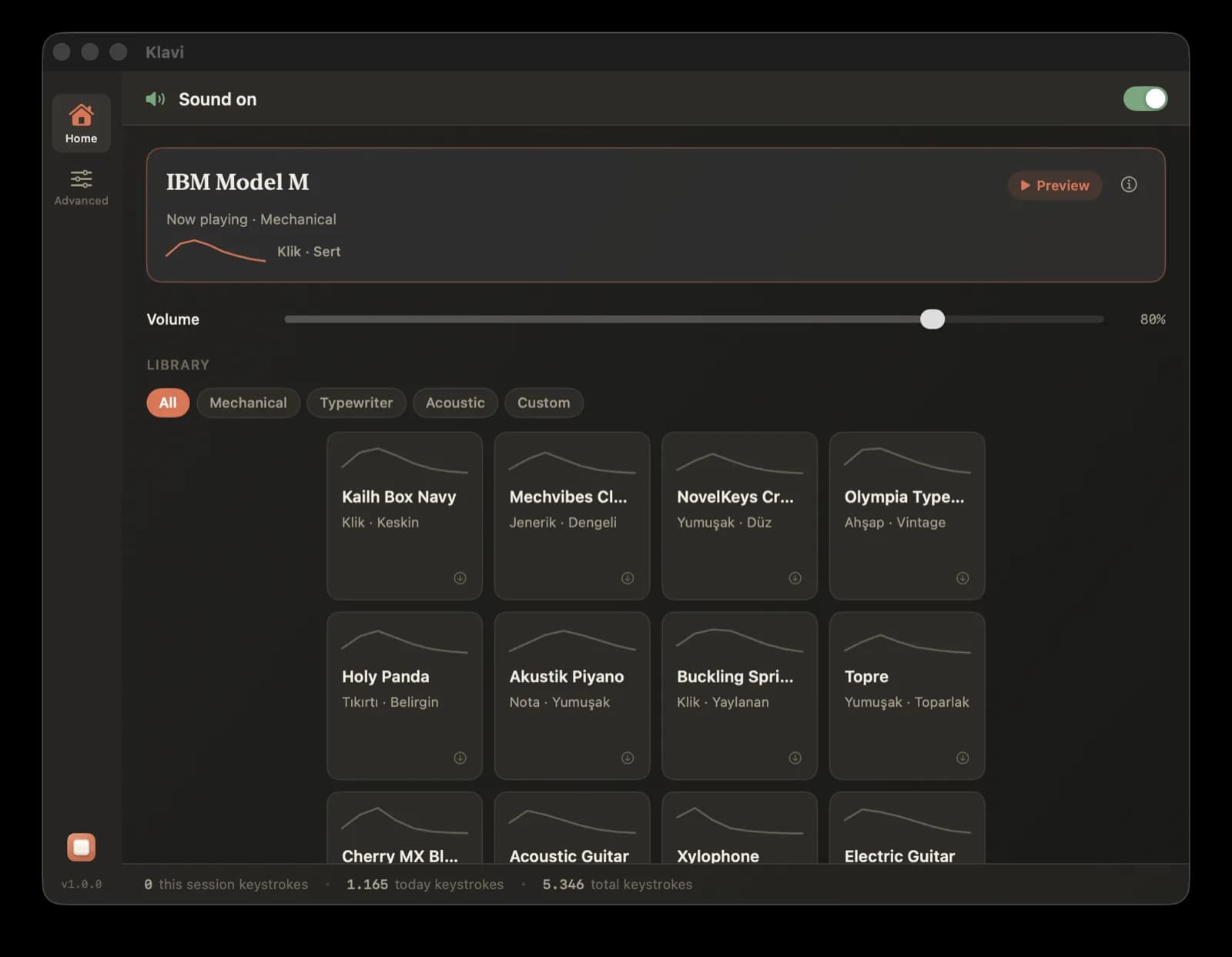Open the Advanced settings sliders icon
The height and width of the screenshot is (957, 1232).
[81, 179]
